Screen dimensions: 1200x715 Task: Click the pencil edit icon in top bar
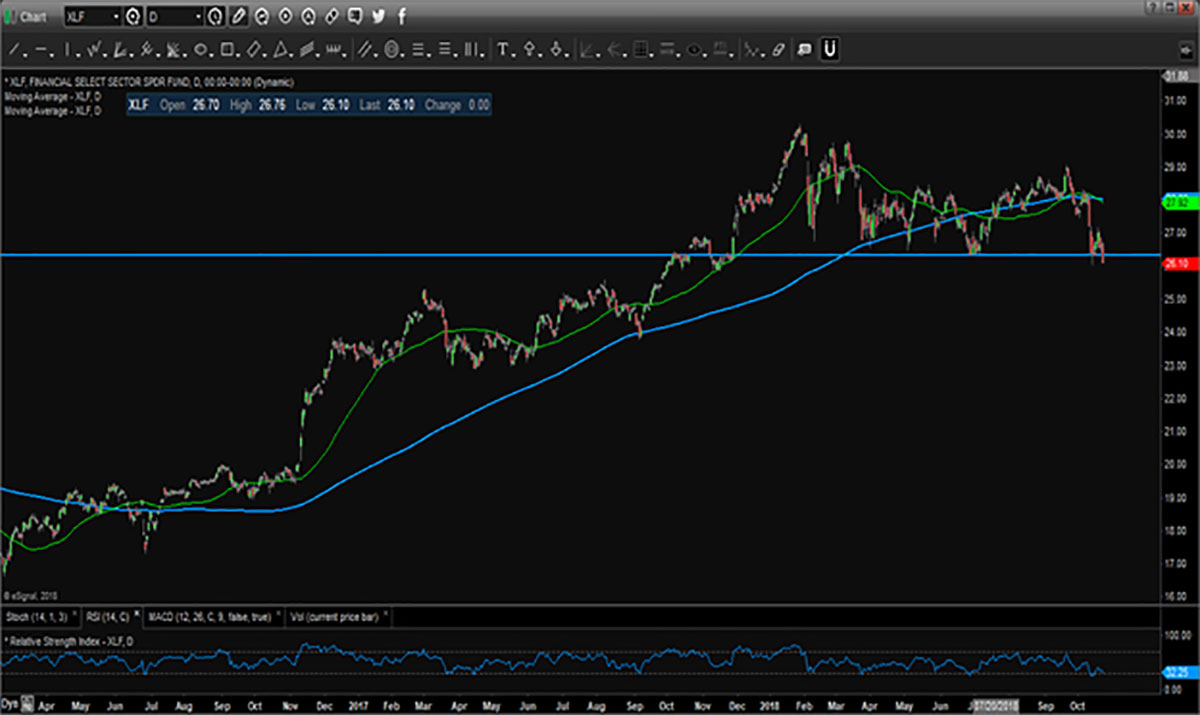click(x=237, y=16)
